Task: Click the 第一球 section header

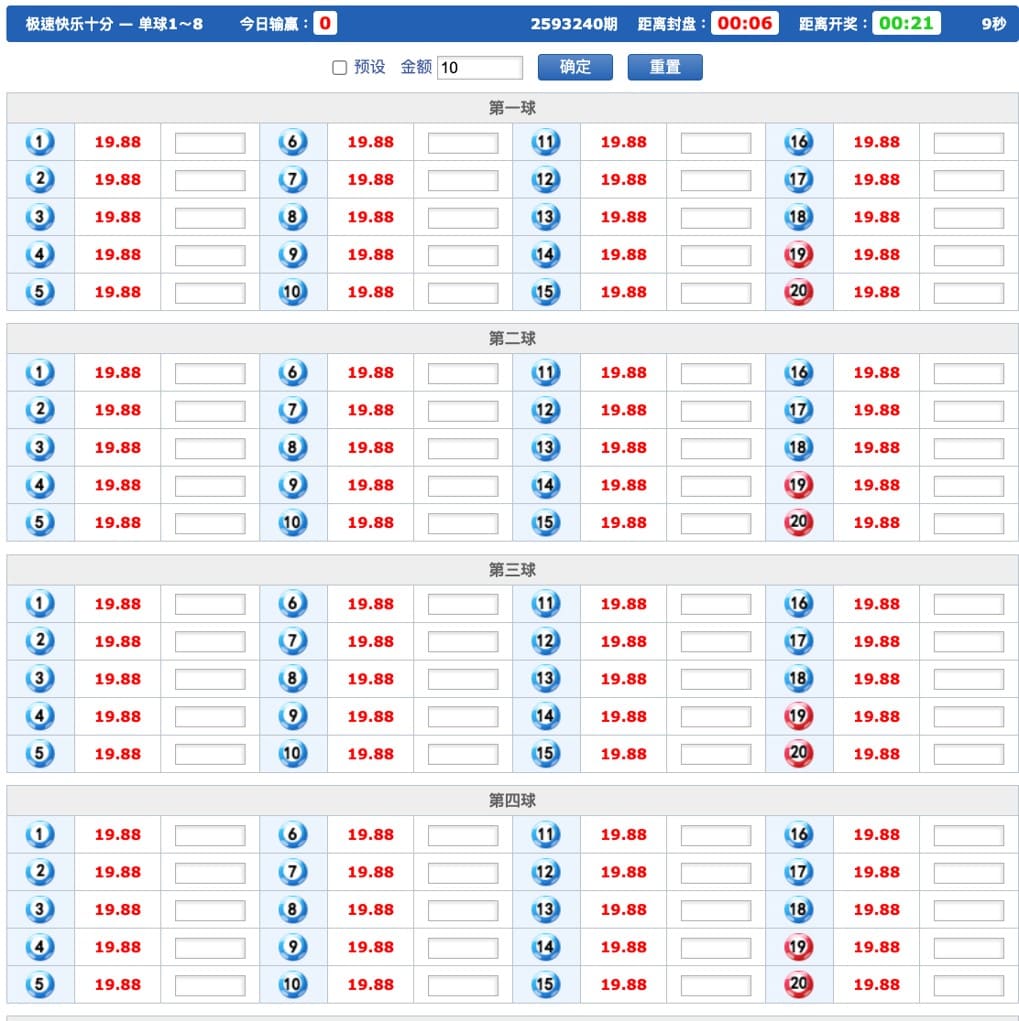Action: 512,107
